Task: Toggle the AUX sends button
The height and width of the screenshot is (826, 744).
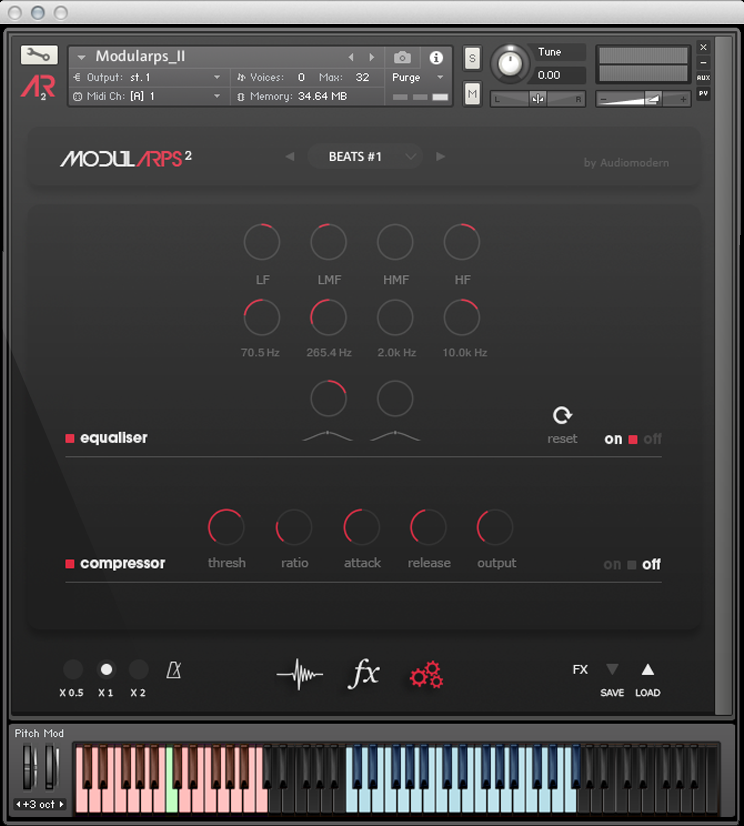Action: click(x=703, y=77)
